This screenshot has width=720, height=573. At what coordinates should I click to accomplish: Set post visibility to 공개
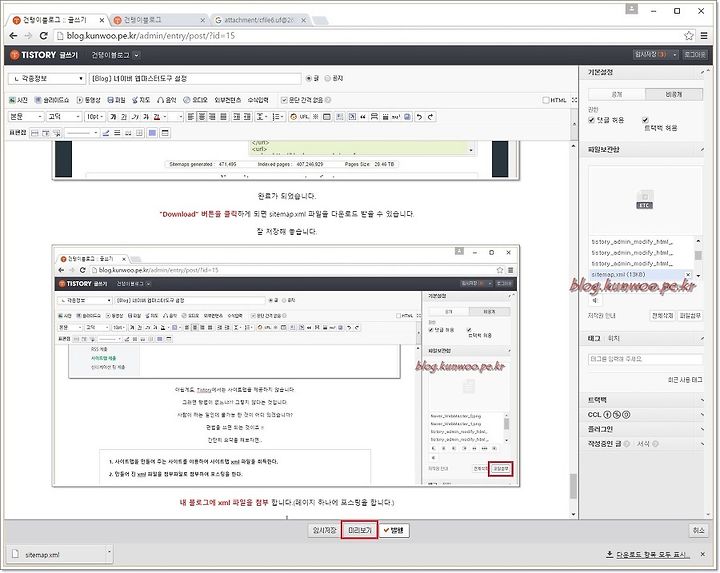point(617,94)
